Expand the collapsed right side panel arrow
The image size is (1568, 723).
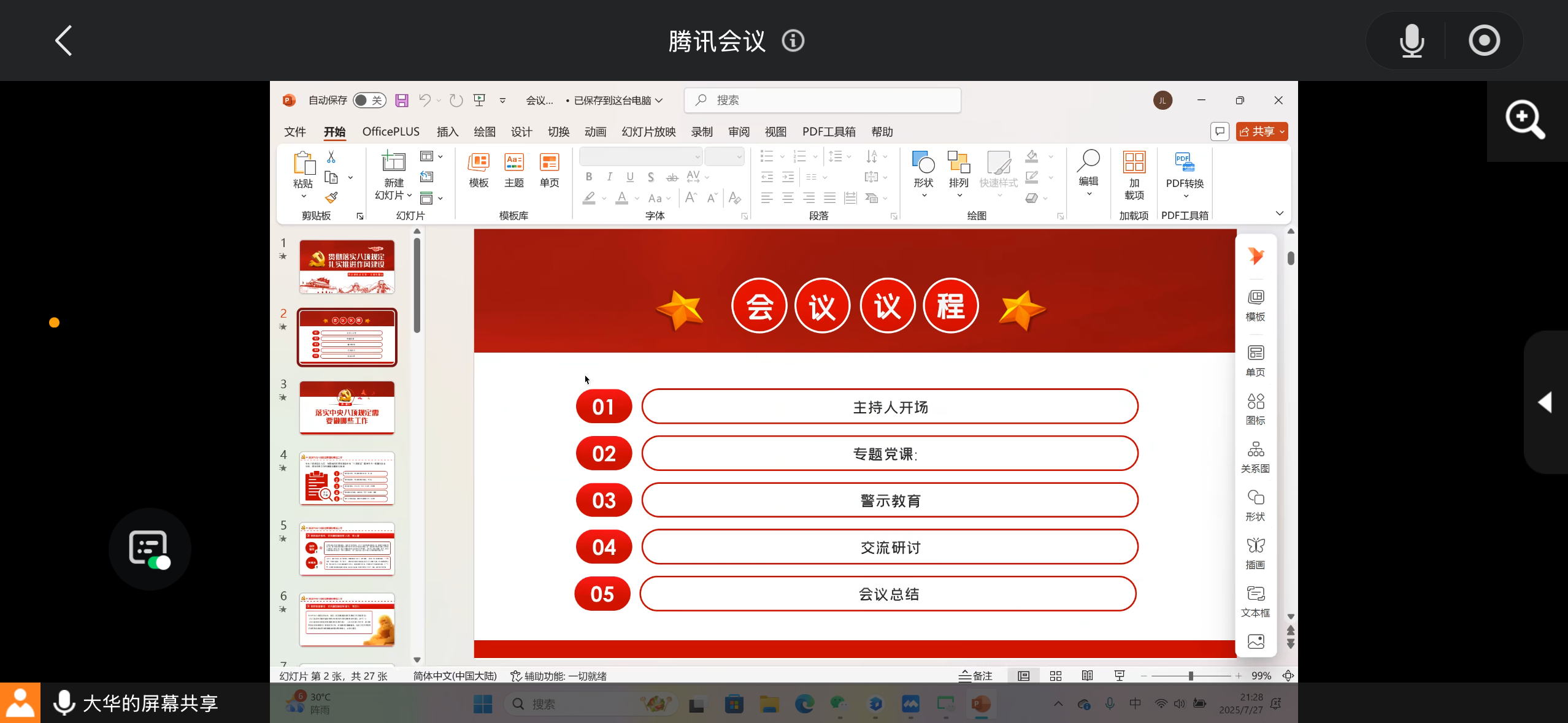[x=1545, y=402]
